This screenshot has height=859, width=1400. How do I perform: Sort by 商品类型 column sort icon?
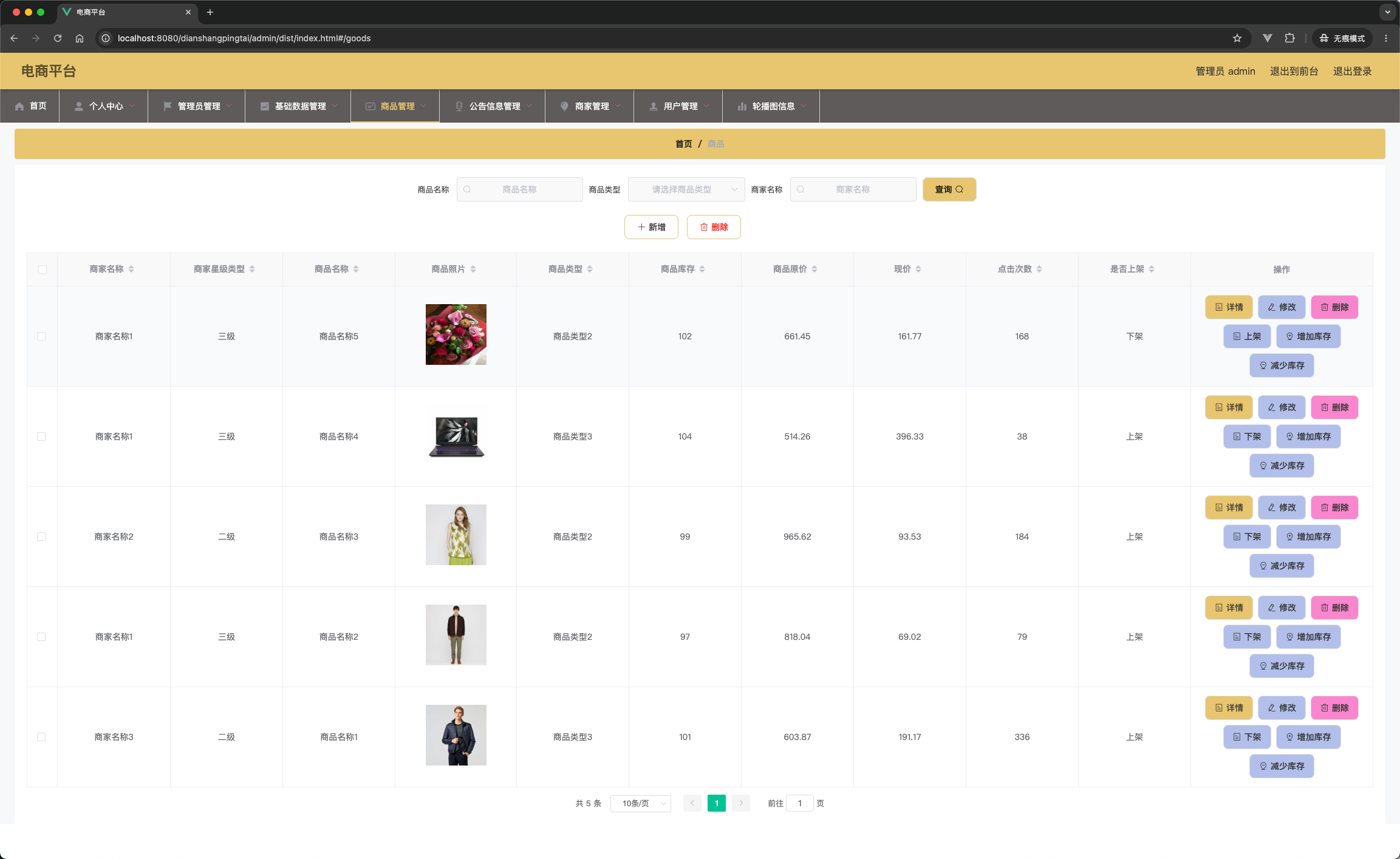(x=590, y=269)
